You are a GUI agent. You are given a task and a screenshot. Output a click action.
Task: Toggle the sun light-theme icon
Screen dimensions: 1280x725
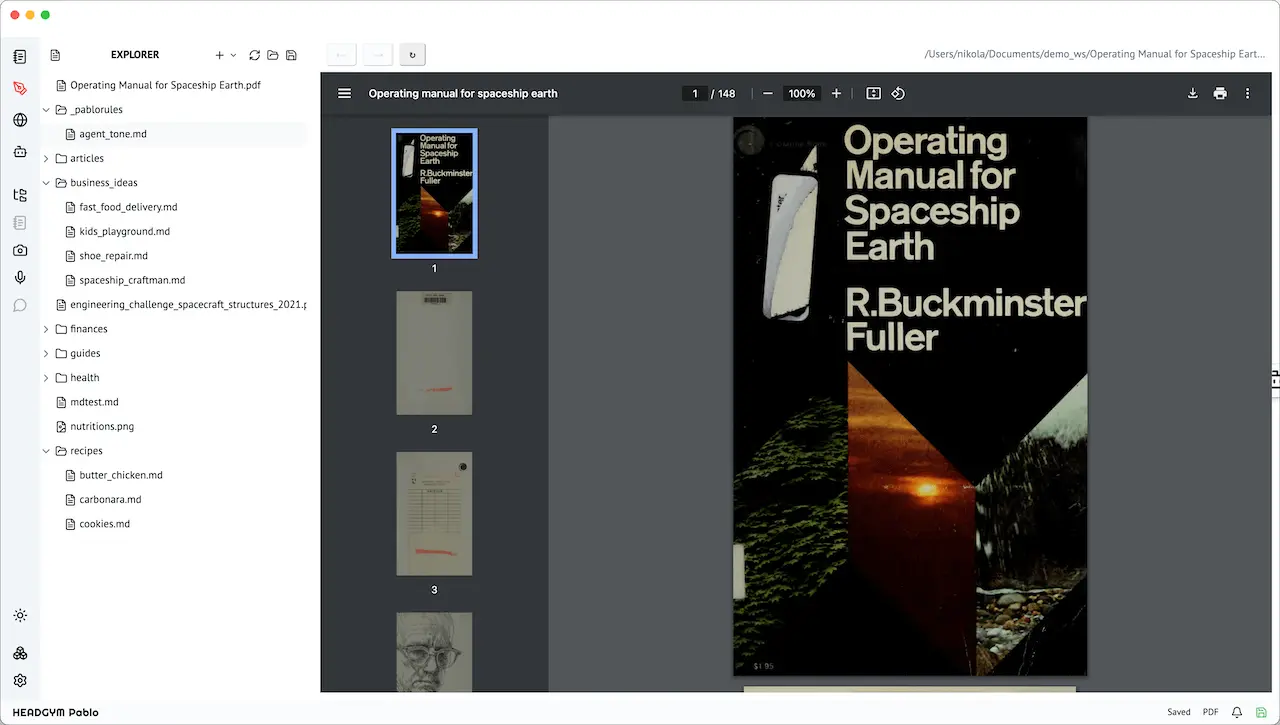pos(20,616)
